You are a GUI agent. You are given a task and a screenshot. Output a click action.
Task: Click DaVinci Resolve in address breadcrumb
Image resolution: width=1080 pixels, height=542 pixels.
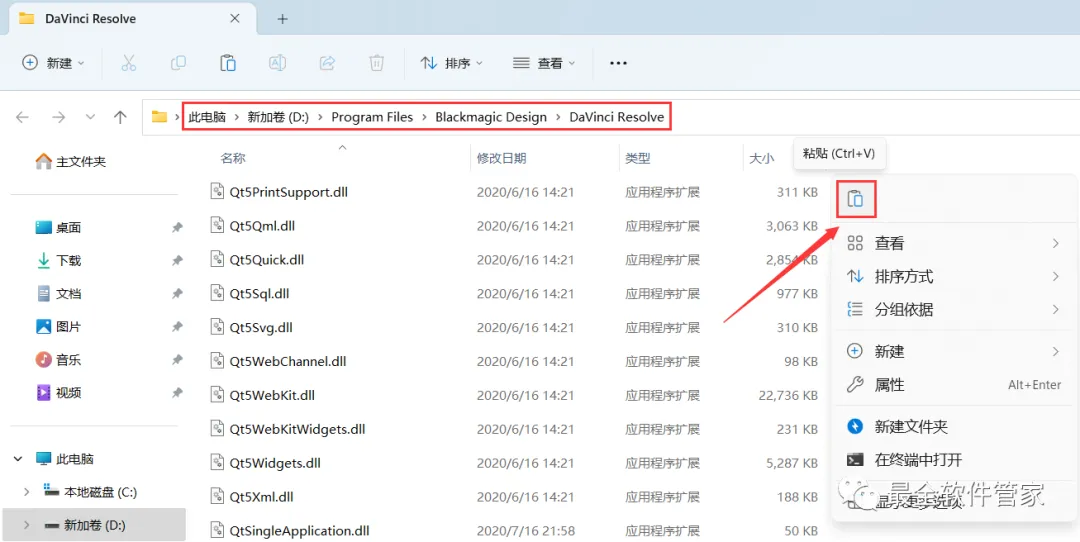(616, 117)
